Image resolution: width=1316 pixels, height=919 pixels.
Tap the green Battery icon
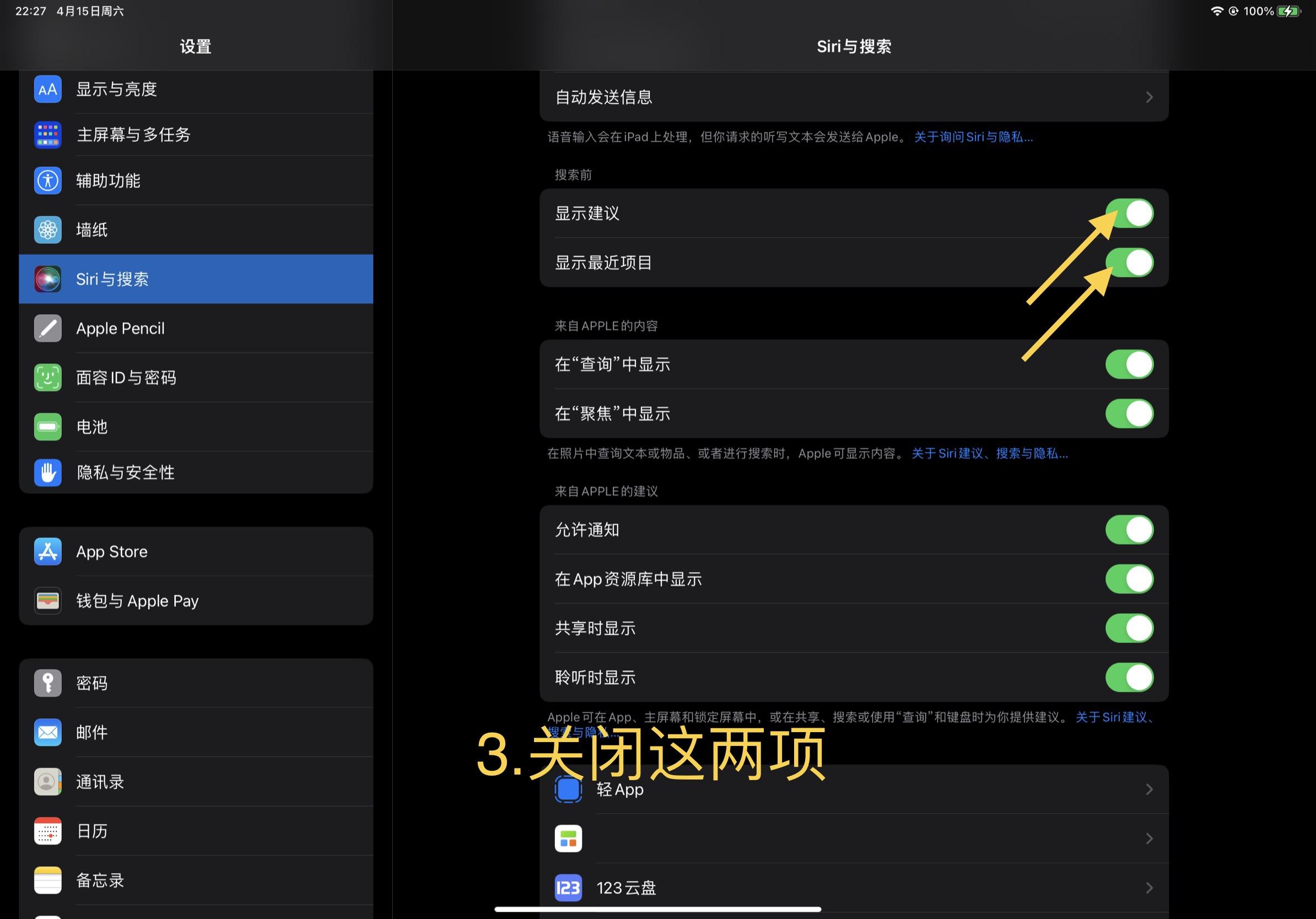coord(47,427)
